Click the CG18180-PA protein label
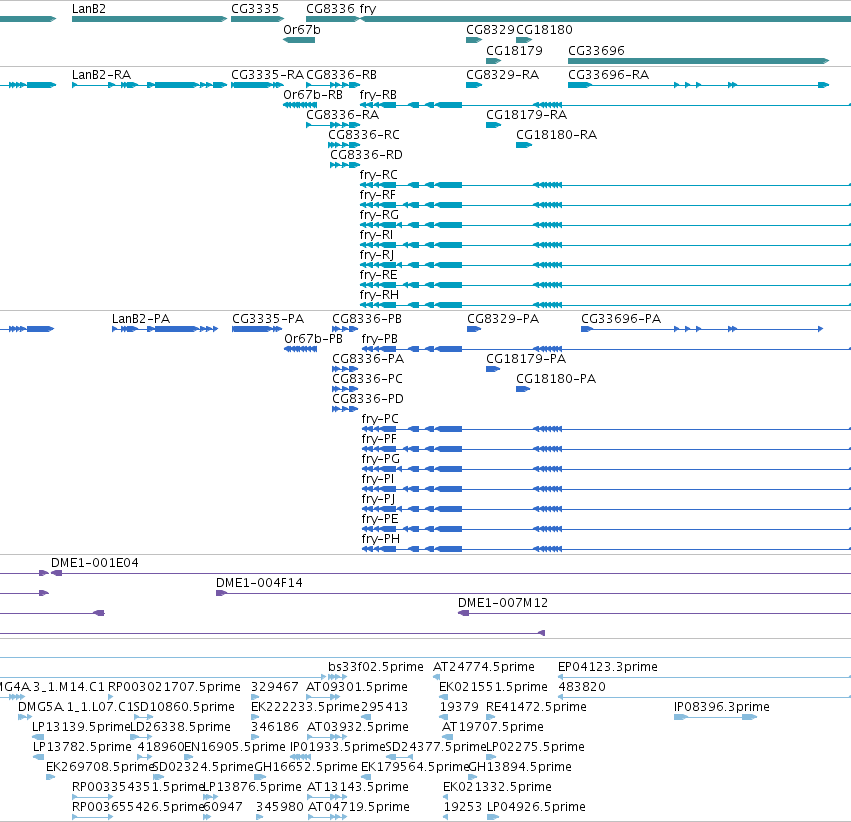 556,379
